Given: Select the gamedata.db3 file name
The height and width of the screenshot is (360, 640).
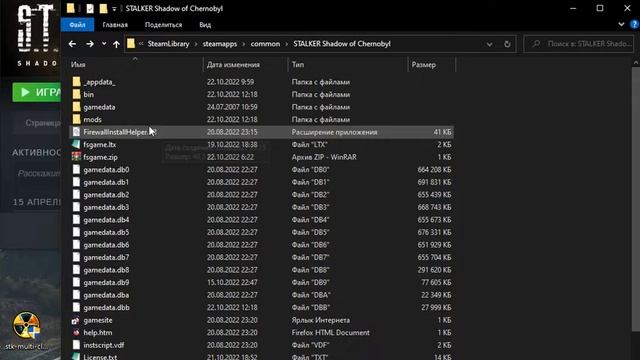Looking at the screenshot, I should 106,207.
